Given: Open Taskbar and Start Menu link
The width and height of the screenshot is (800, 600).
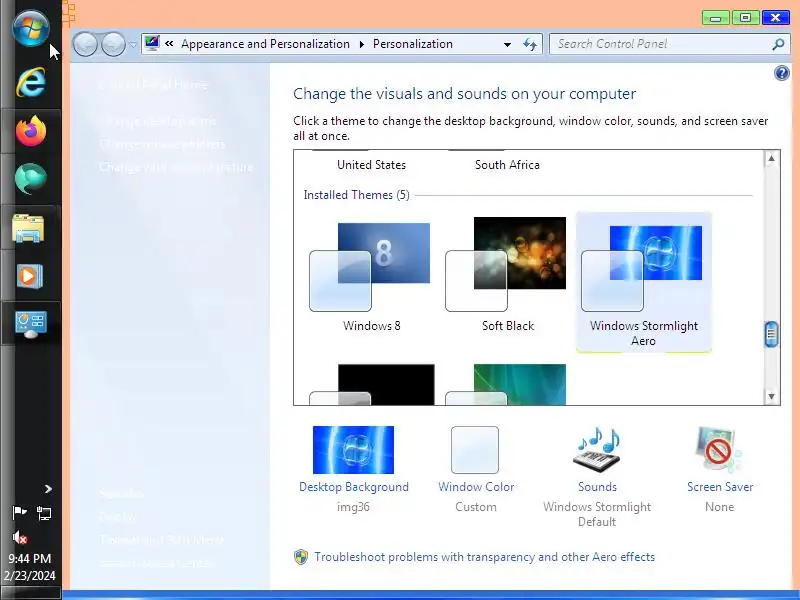Looking at the screenshot, I should [161, 540].
